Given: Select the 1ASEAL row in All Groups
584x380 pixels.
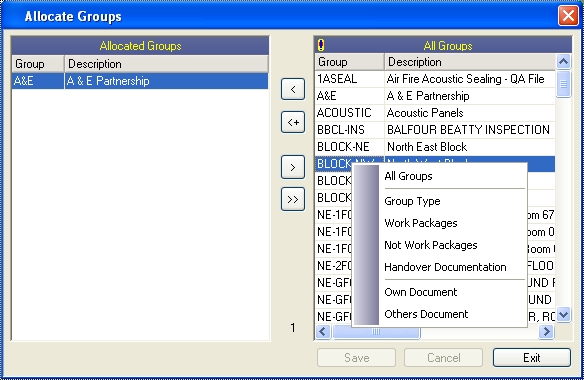Looking at the screenshot, I should click(x=435, y=79).
